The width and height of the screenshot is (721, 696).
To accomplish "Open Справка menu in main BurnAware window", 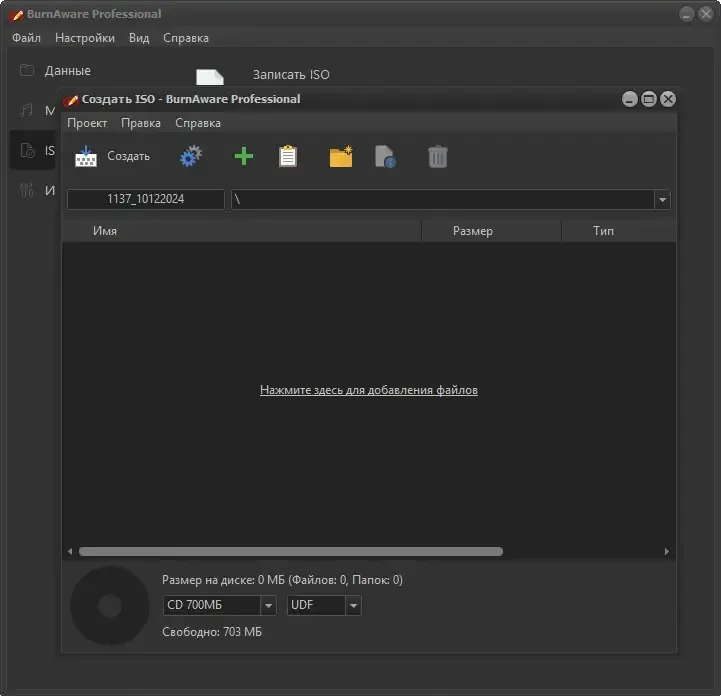I will click(x=186, y=38).
